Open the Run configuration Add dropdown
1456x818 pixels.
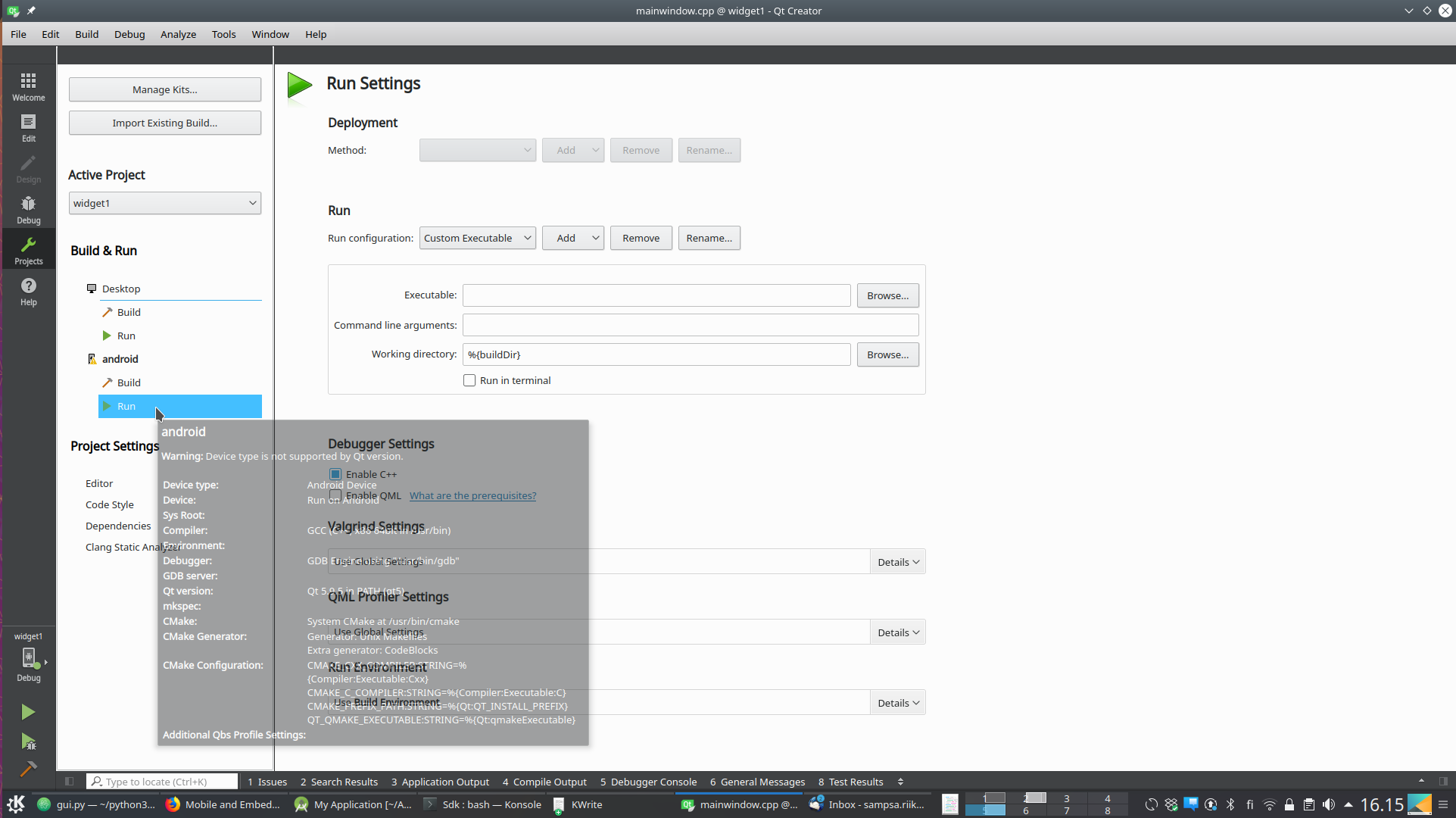click(x=573, y=238)
